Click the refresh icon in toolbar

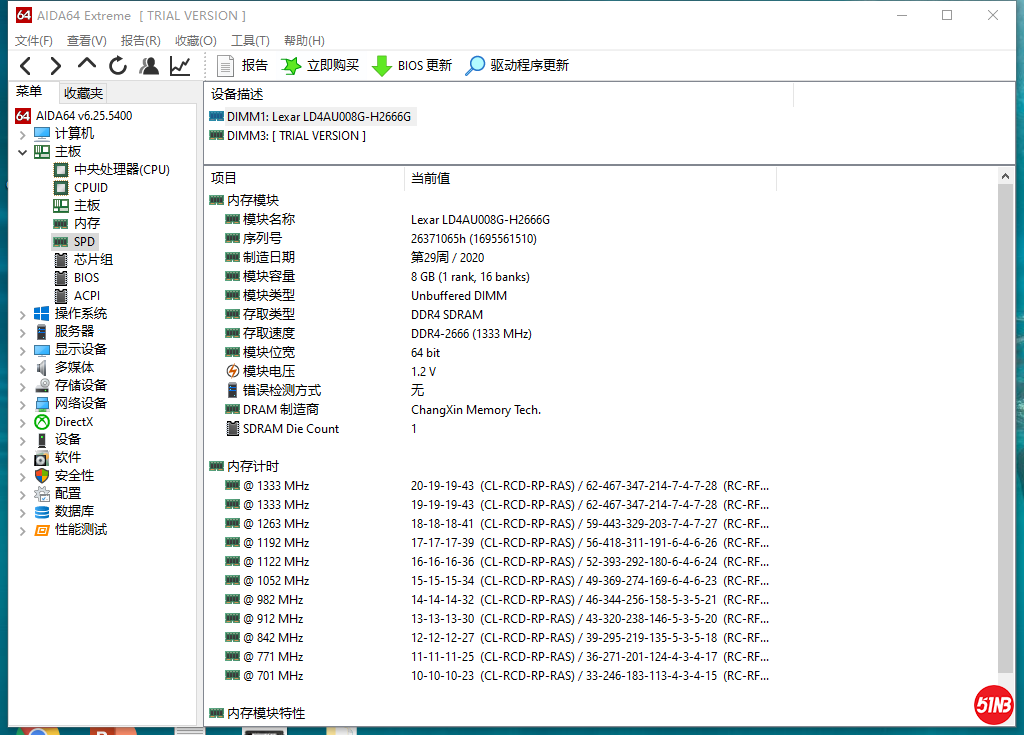[x=118, y=66]
